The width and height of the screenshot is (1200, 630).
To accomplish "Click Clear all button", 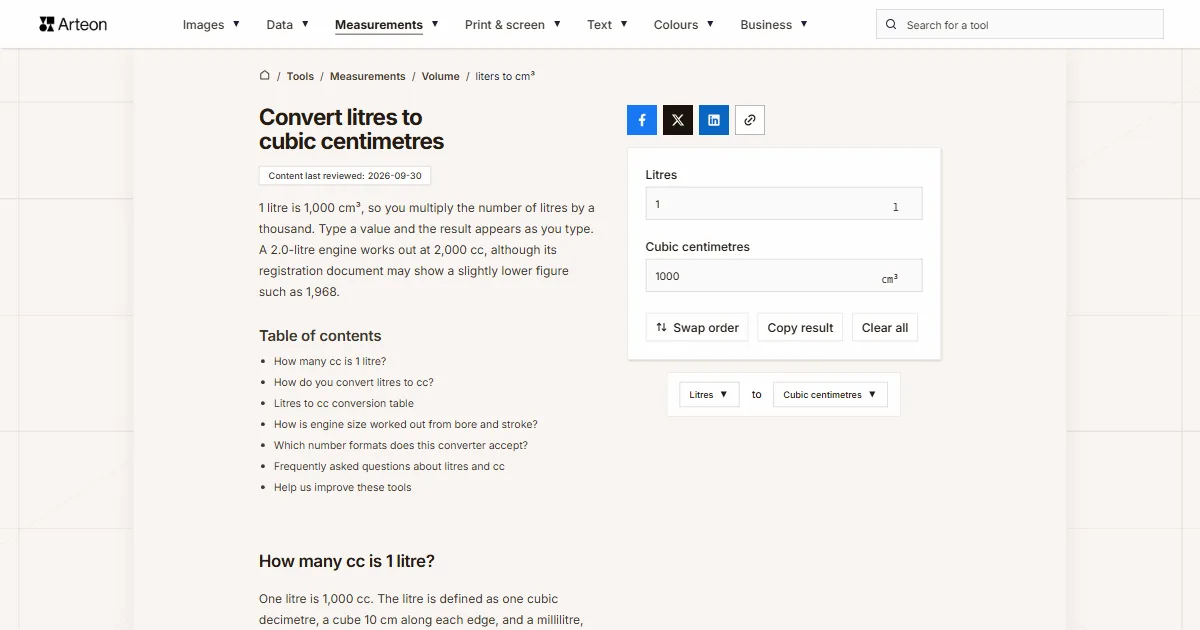I will point(885,328).
